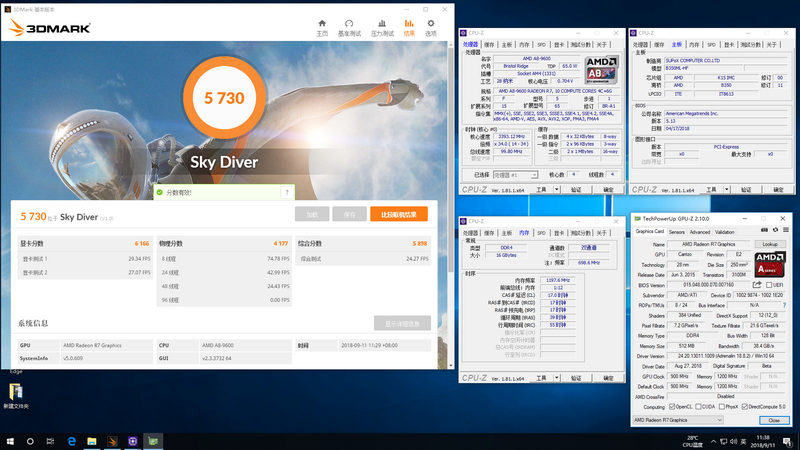Viewport: 800px width, 450px height.
Task: Open the 处理器 #1 selector in CPU-Z
Action: click(515, 175)
